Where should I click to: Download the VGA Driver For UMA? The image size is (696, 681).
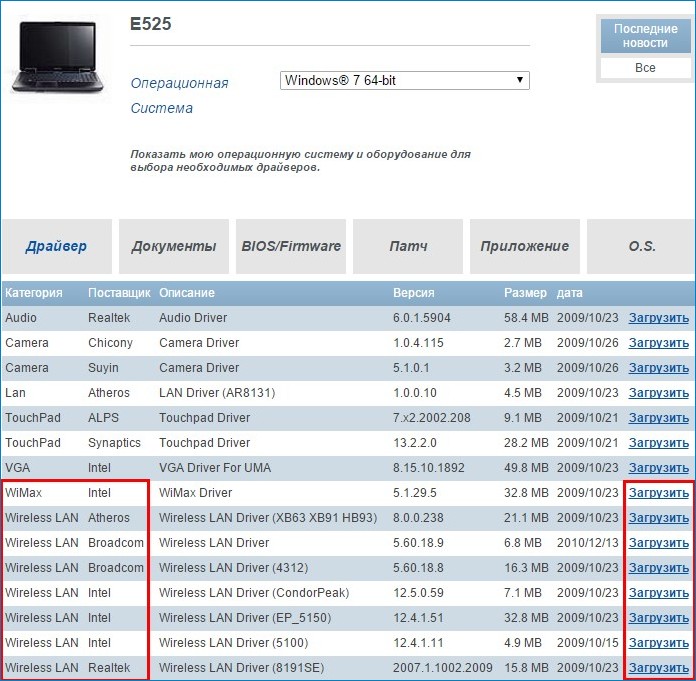coord(658,468)
